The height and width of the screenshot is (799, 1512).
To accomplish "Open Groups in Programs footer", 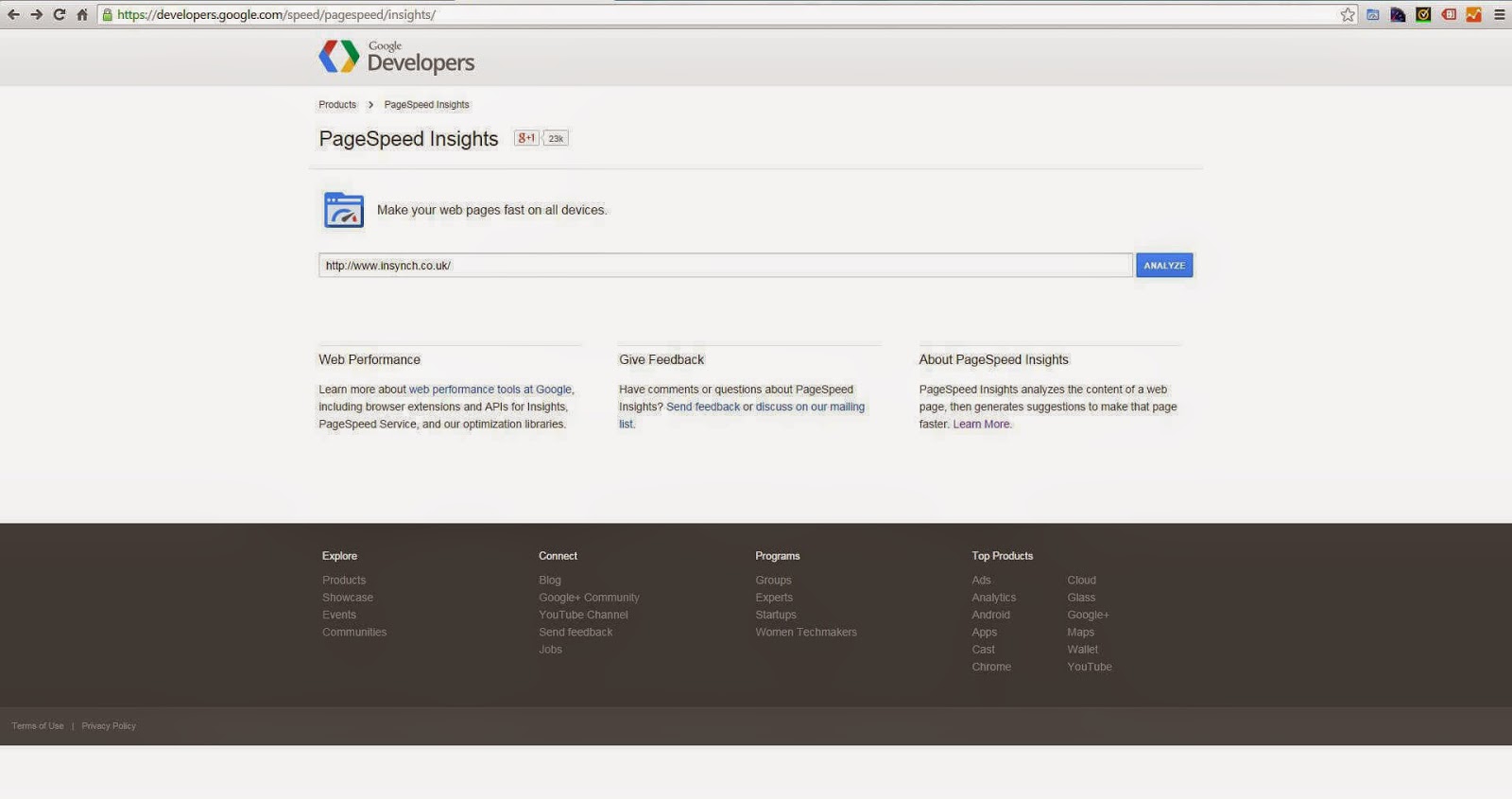I will (x=773, y=581).
